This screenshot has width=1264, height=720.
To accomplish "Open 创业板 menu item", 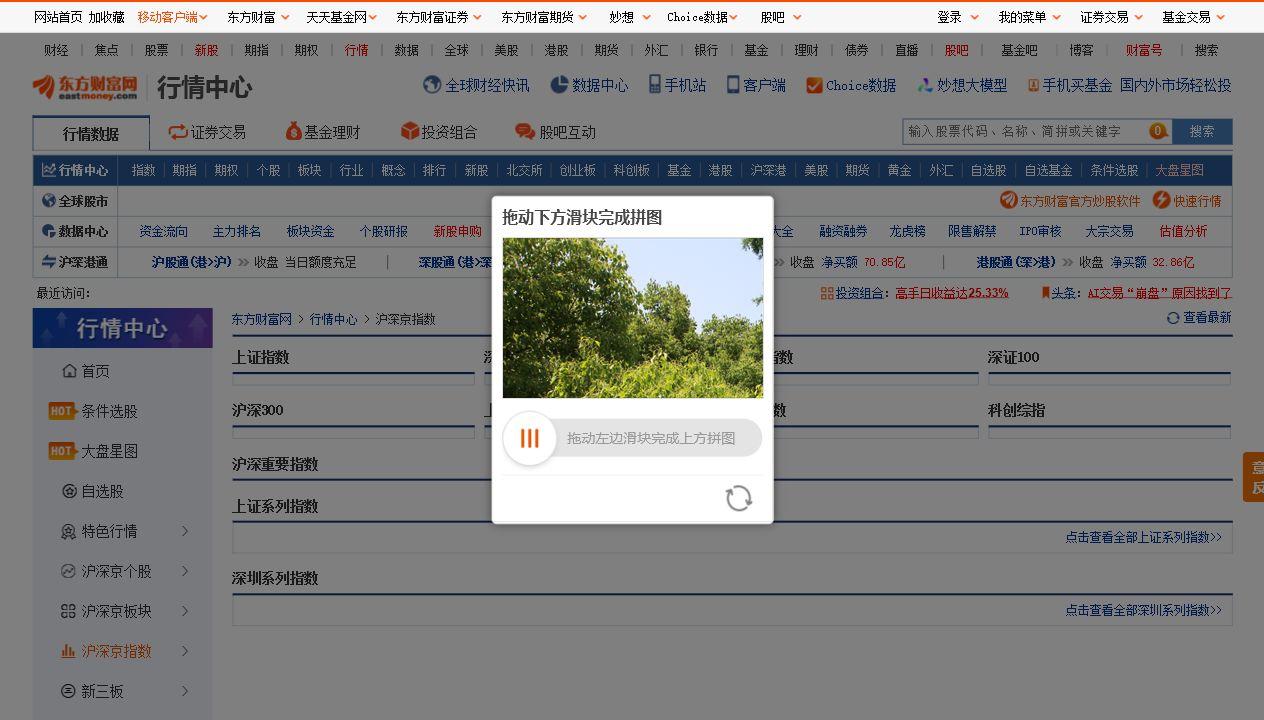I will point(578,170).
